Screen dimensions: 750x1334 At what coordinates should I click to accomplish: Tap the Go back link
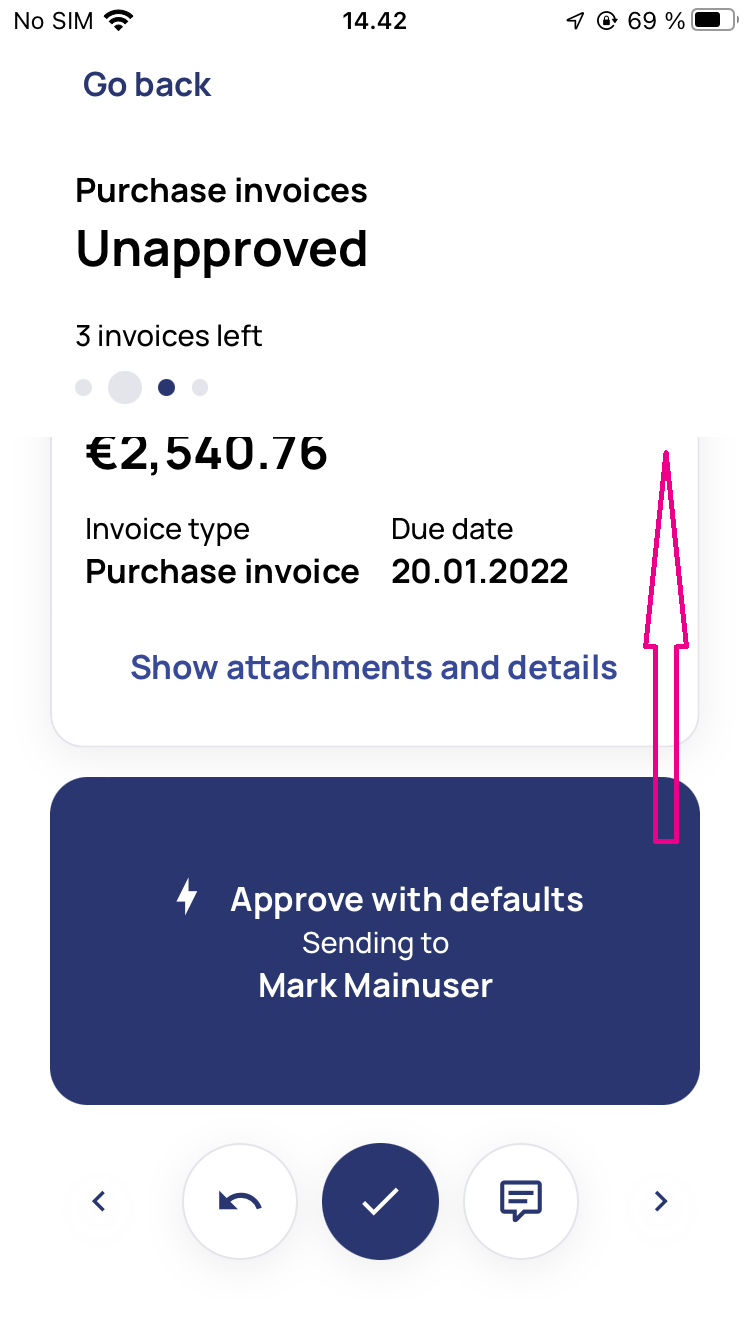coord(147,85)
